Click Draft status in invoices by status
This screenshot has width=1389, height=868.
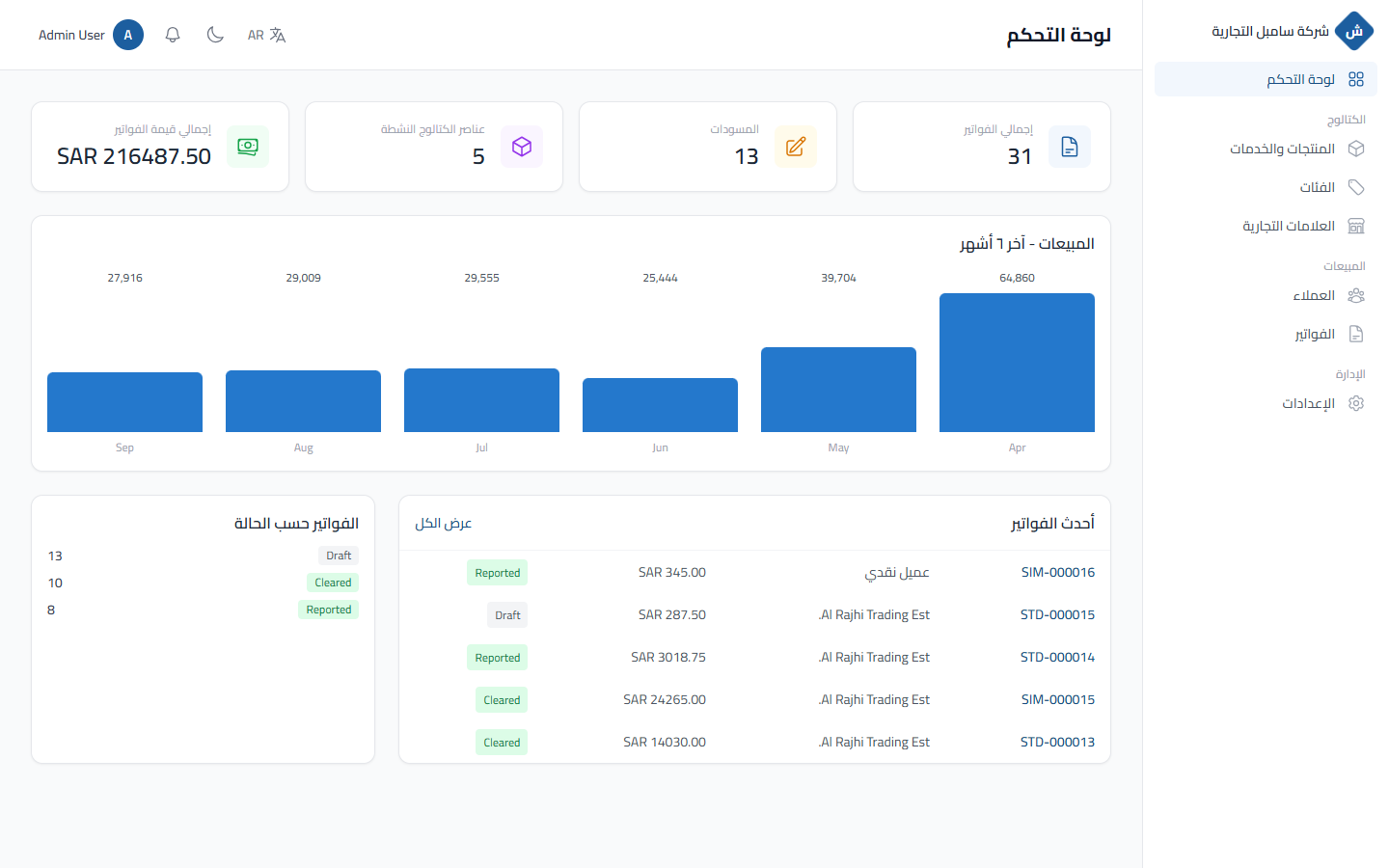[x=339, y=556]
